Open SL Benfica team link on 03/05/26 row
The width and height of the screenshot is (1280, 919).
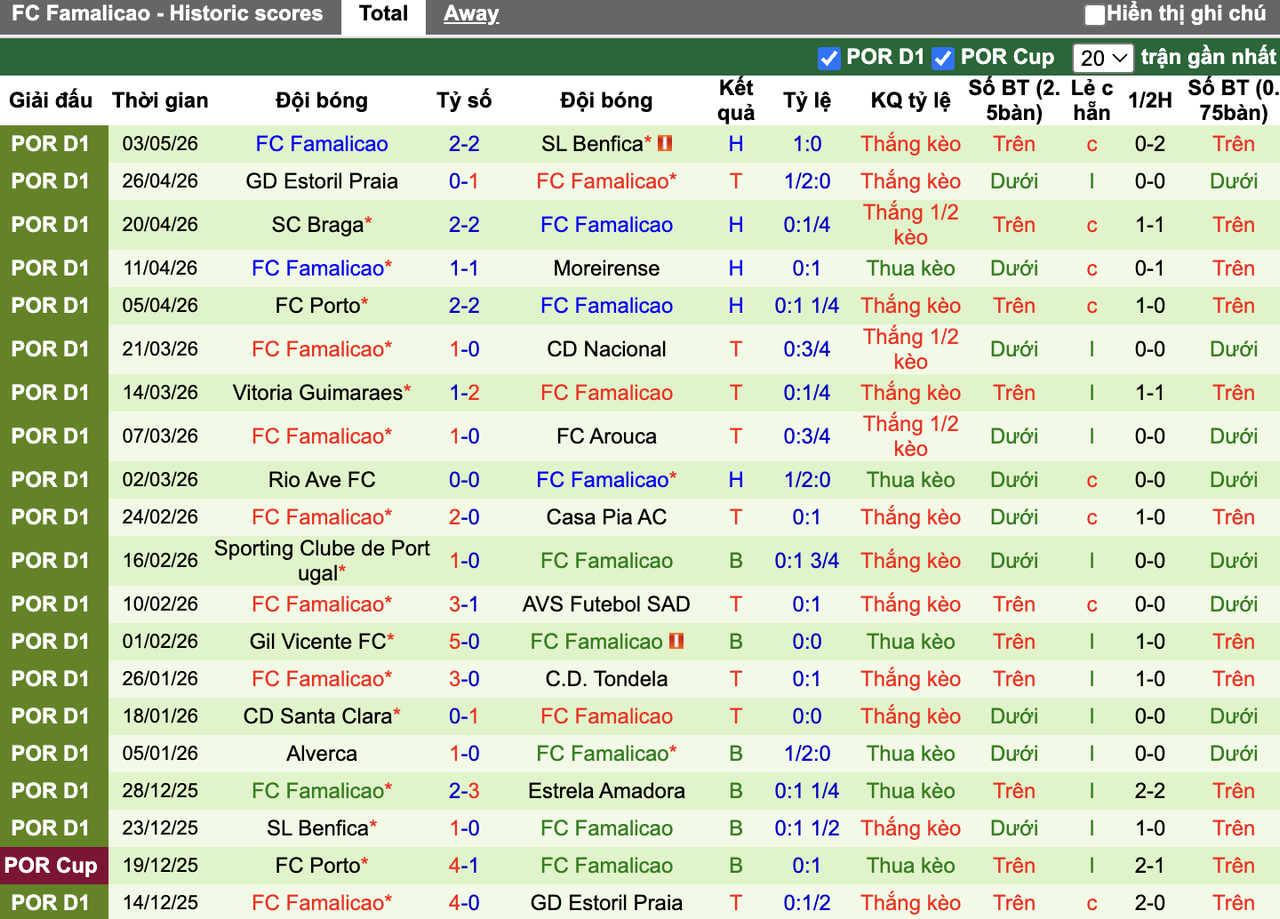[x=592, y=144]
